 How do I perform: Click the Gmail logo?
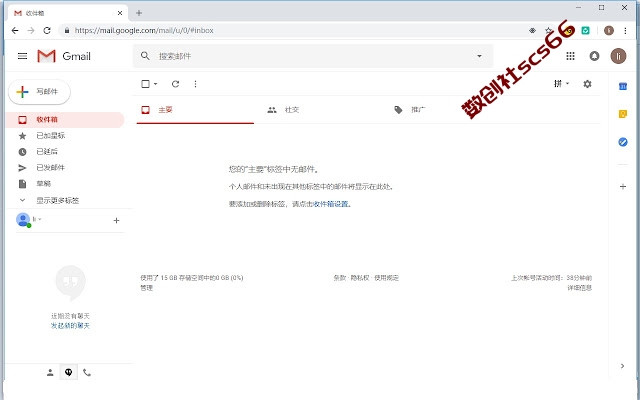(x=64, y=56)
